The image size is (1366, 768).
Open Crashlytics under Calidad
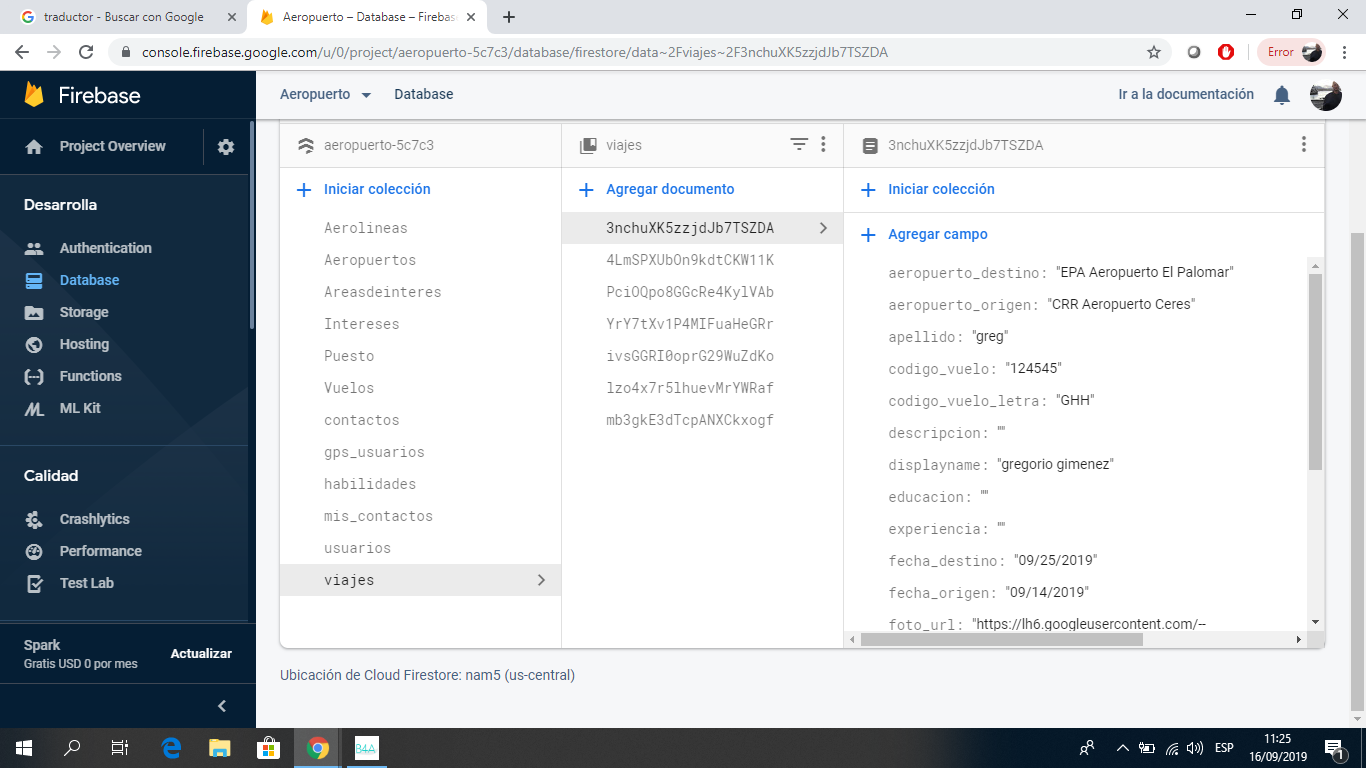[94, 519]
